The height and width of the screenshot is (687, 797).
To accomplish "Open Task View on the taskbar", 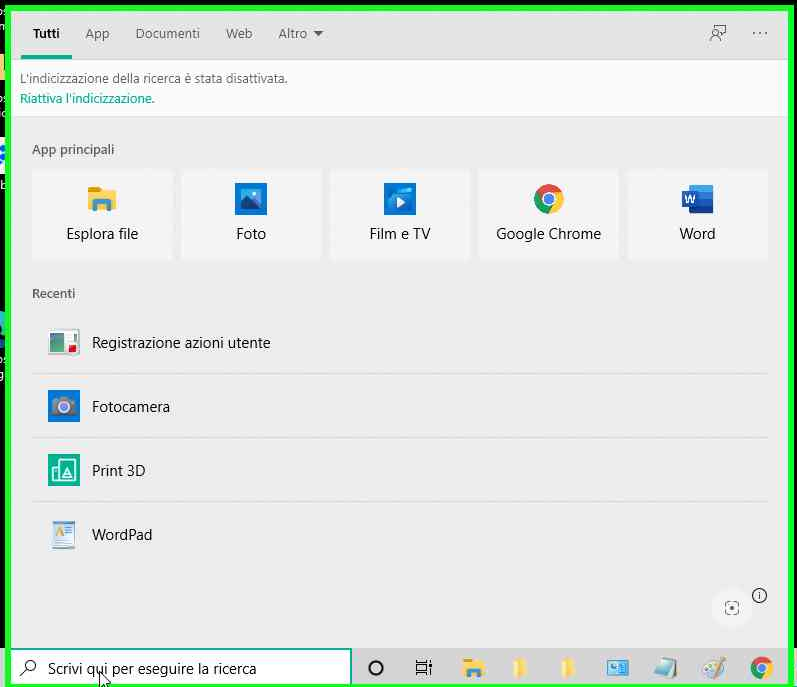I will pos(423,668).
